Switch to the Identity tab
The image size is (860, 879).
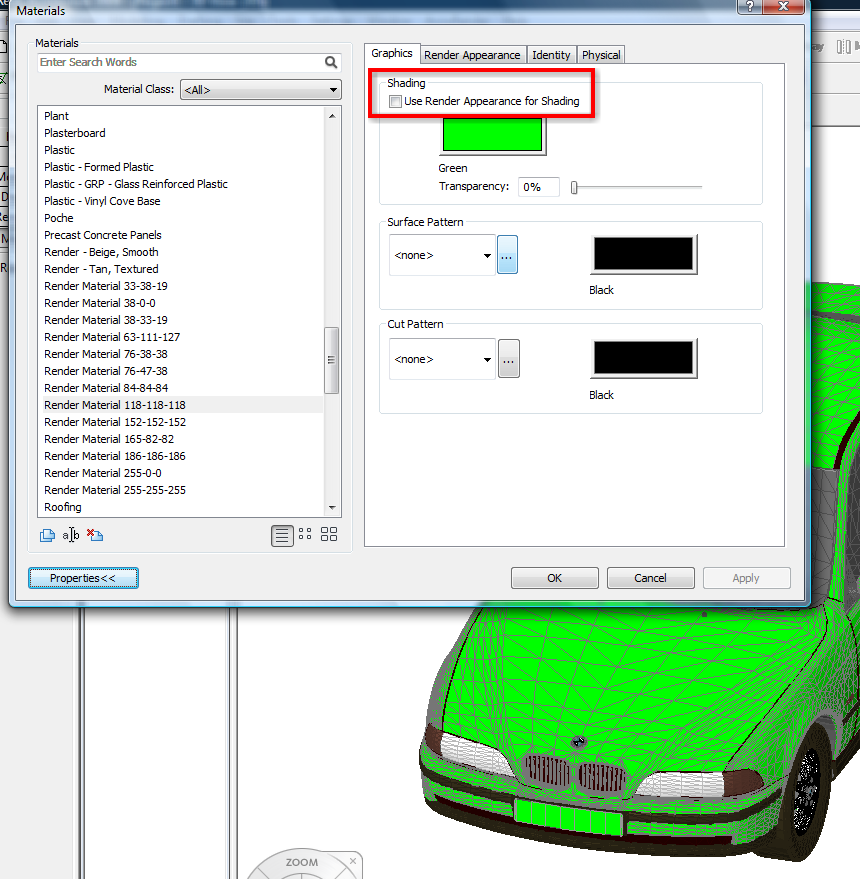coord(551,55)
